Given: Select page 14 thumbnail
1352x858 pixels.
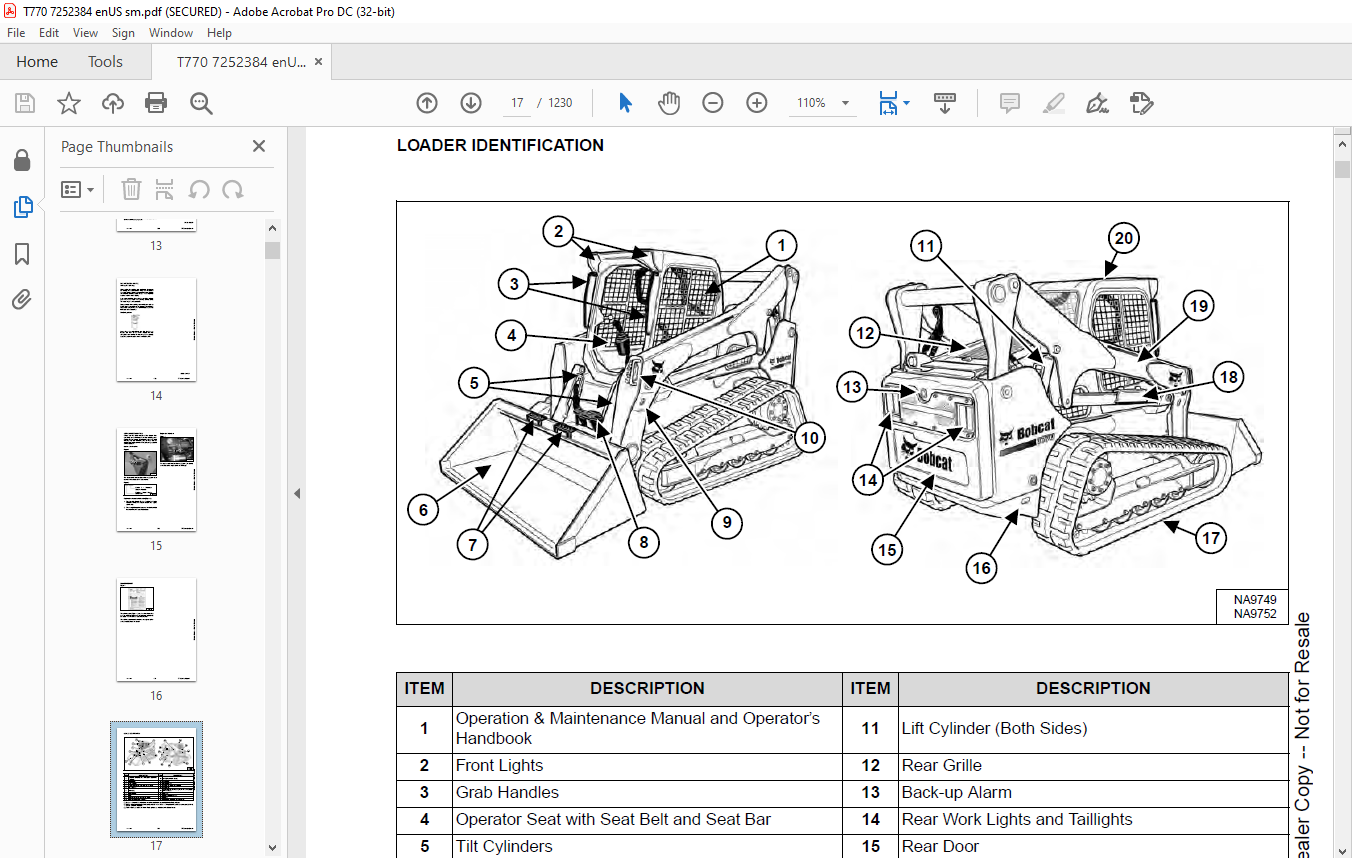Looking at the screenshot, I should click(156, 330).
